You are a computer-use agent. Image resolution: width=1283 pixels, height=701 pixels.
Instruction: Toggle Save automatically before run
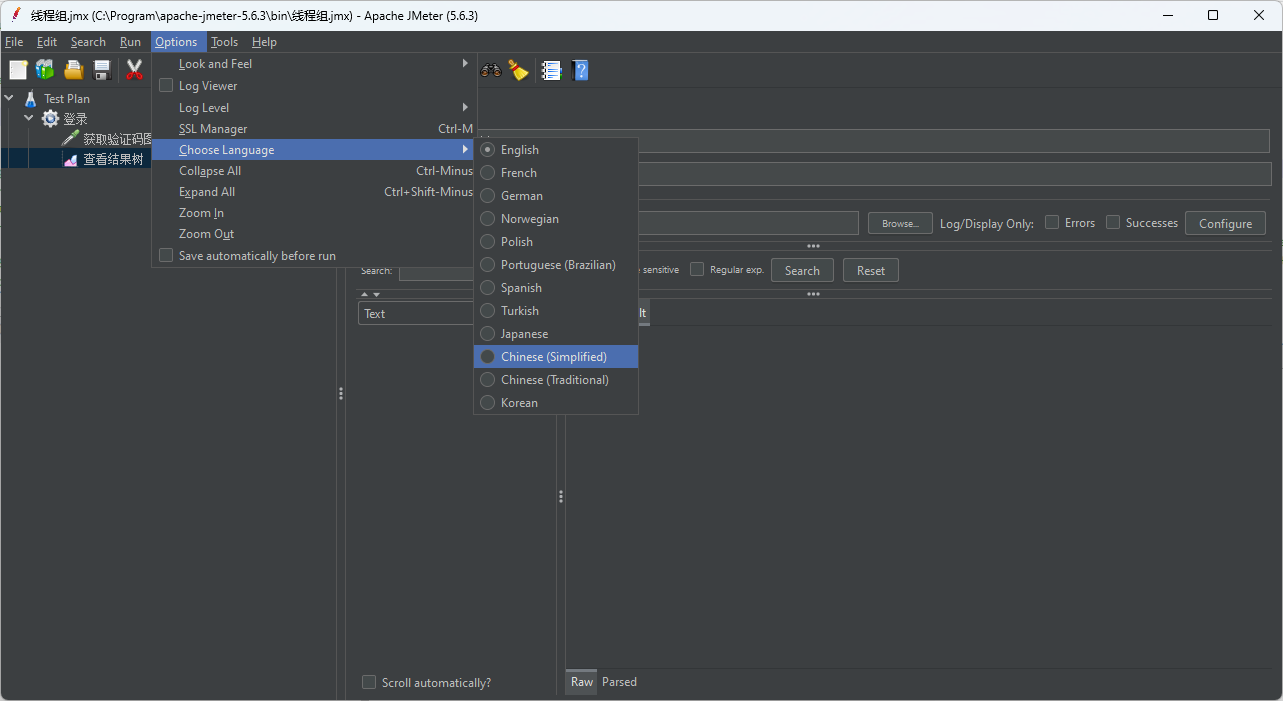(166, 255)
